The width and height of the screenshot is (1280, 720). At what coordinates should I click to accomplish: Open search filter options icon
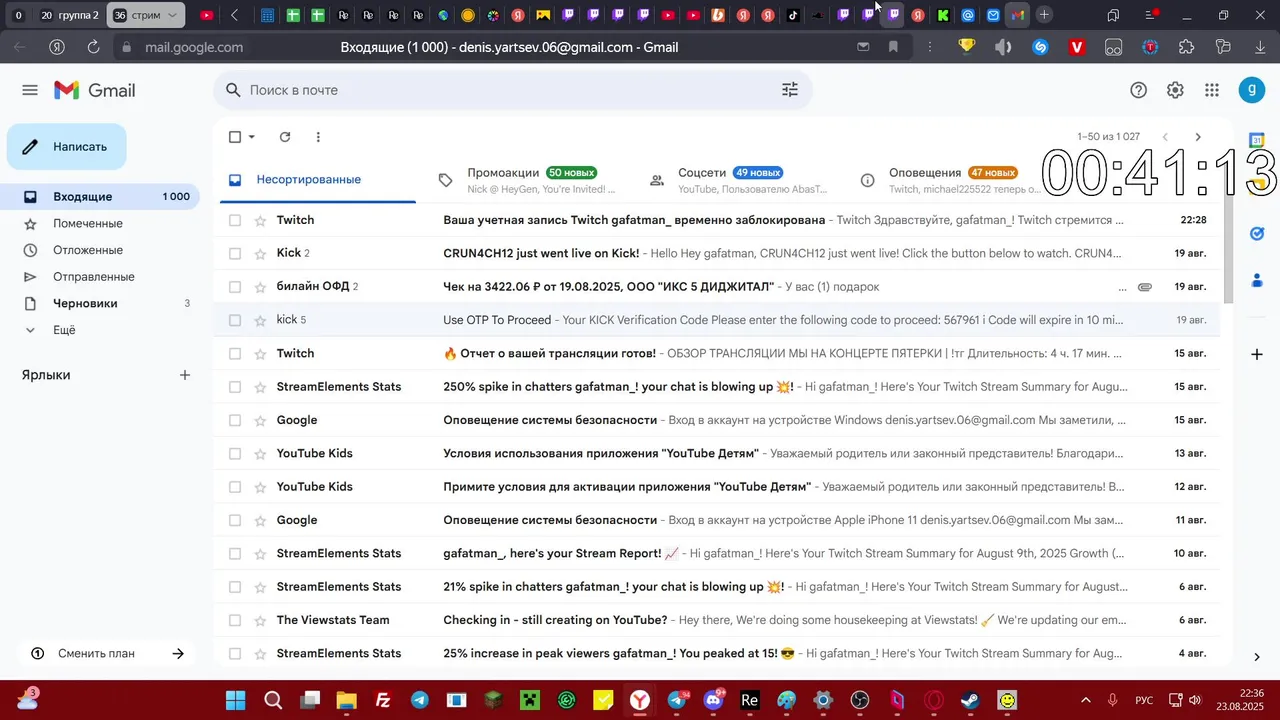[x=790, y=90]
